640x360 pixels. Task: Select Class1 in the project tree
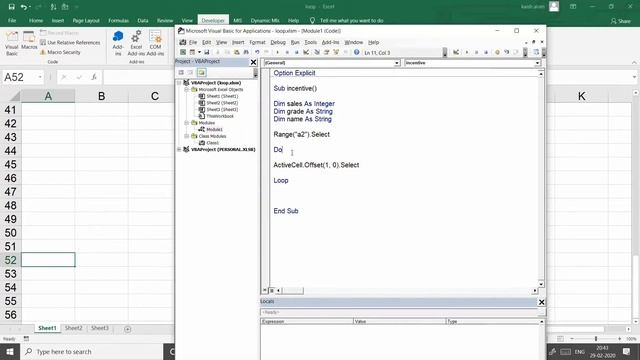click(212, 143)
